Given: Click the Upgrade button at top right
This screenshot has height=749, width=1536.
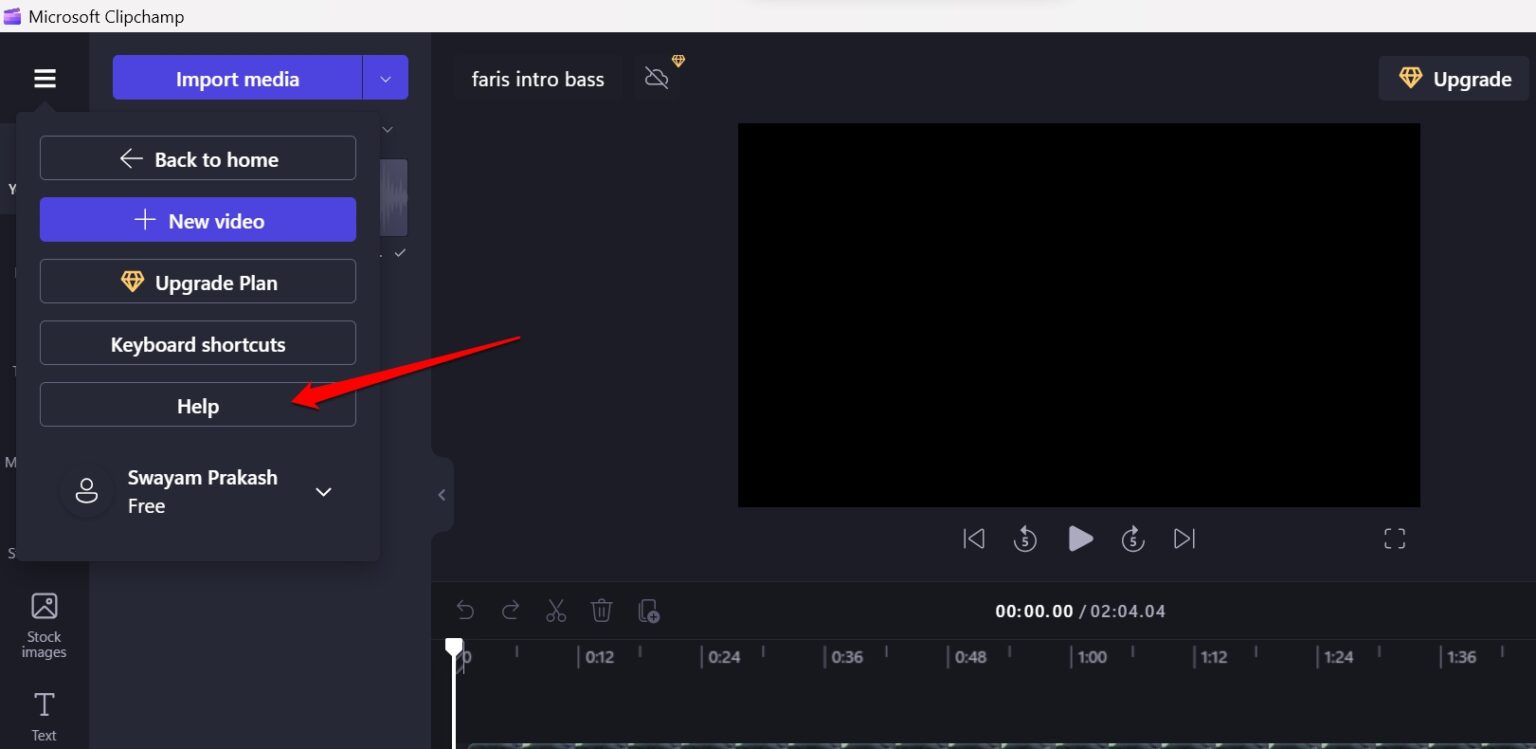Looking at the screenshot, I should (x=1452, y=78).
